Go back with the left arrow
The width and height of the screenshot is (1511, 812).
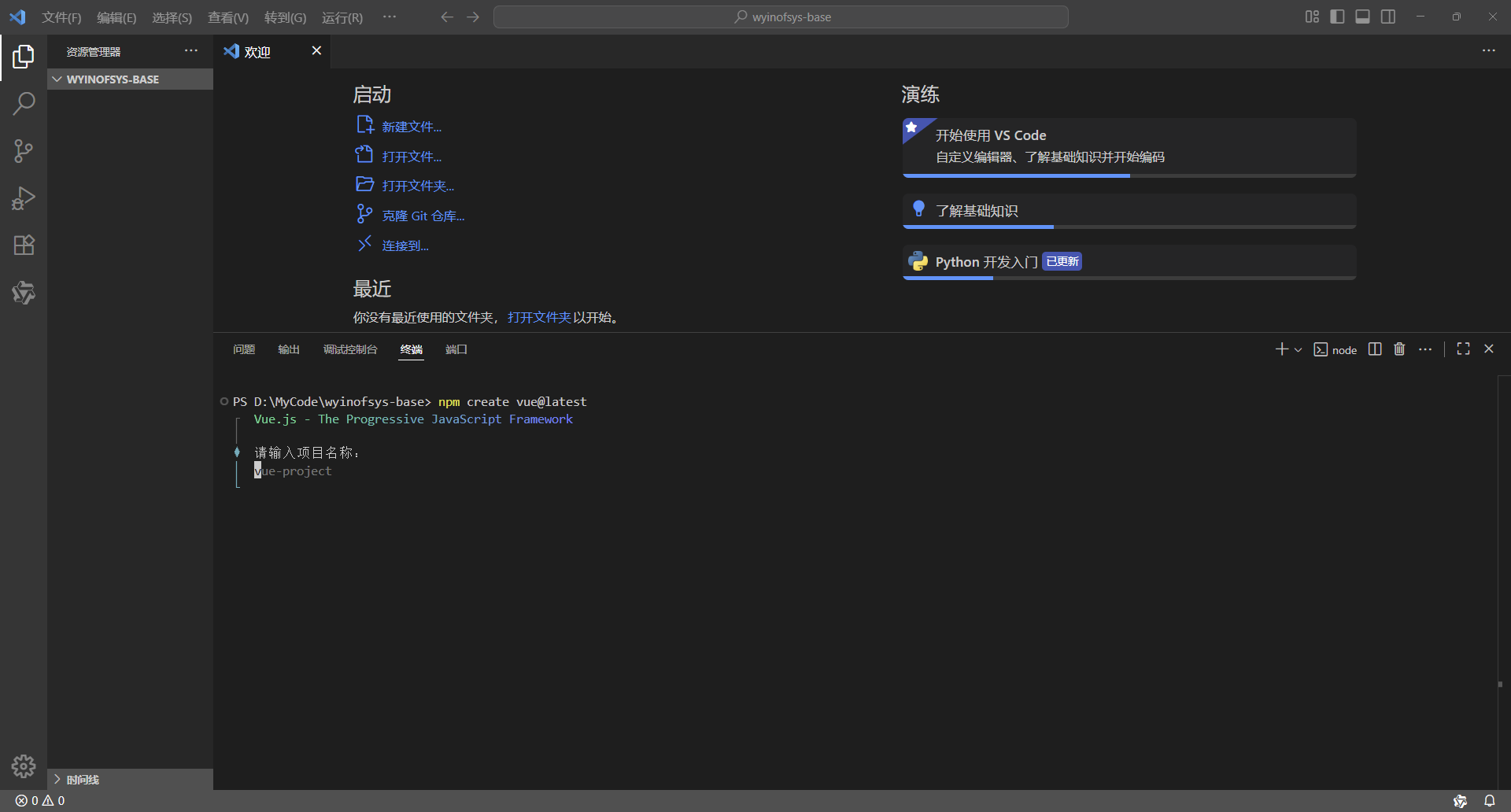coord(447,17)
